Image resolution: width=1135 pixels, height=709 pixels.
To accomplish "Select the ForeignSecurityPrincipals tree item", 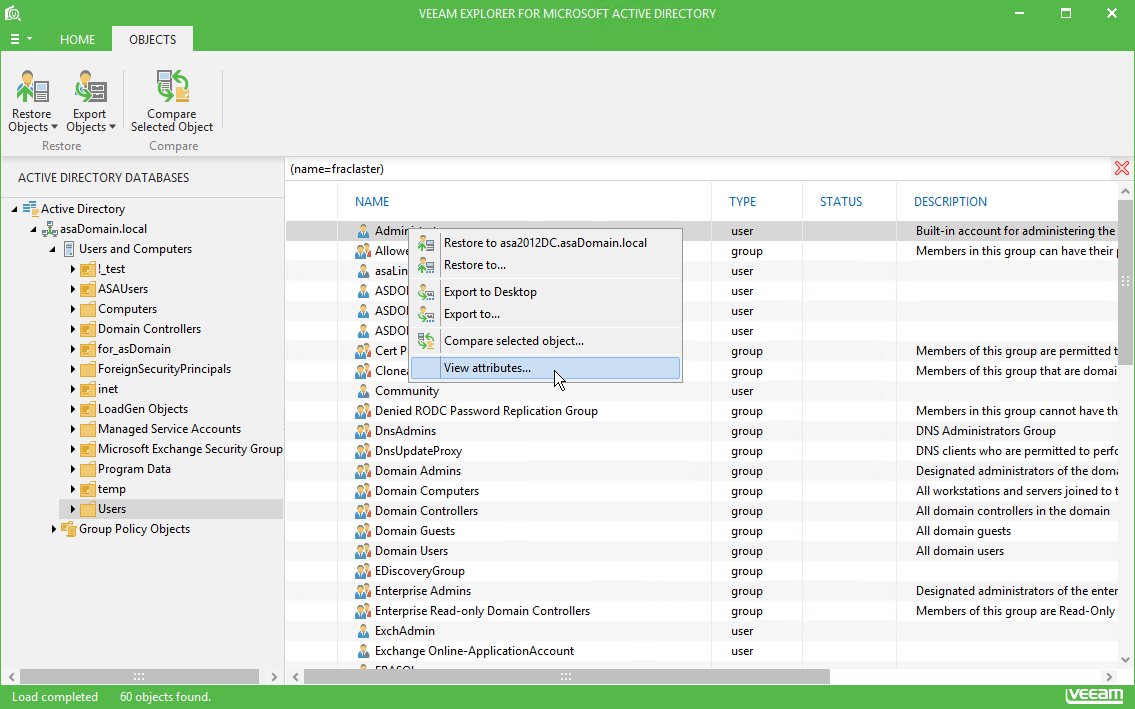I will tap(164, 369).
